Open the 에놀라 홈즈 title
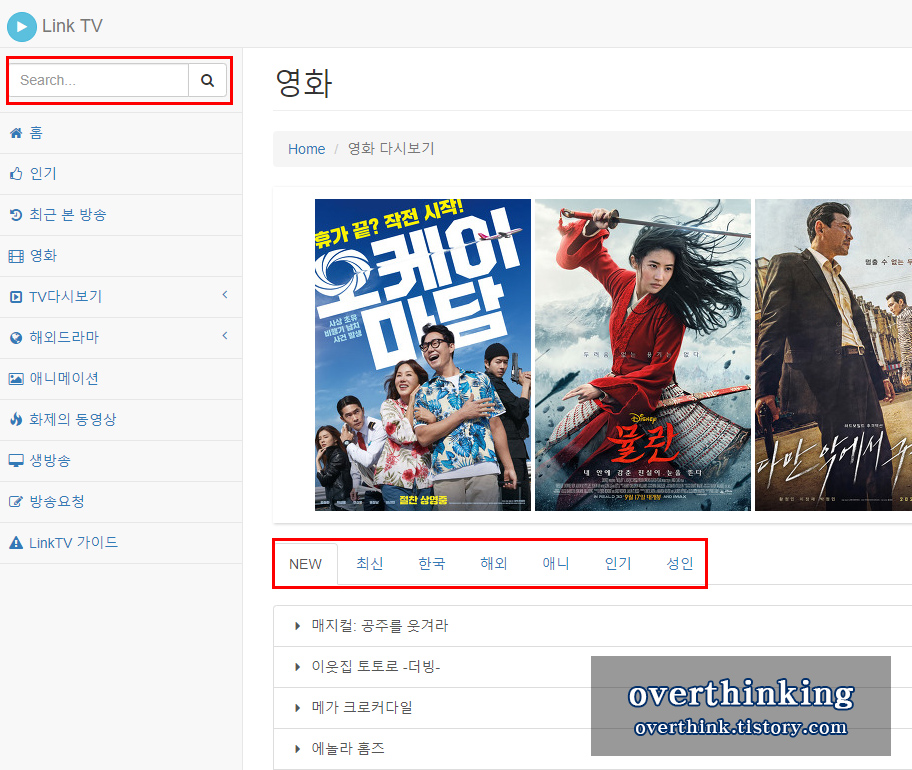 click(348, 748)
